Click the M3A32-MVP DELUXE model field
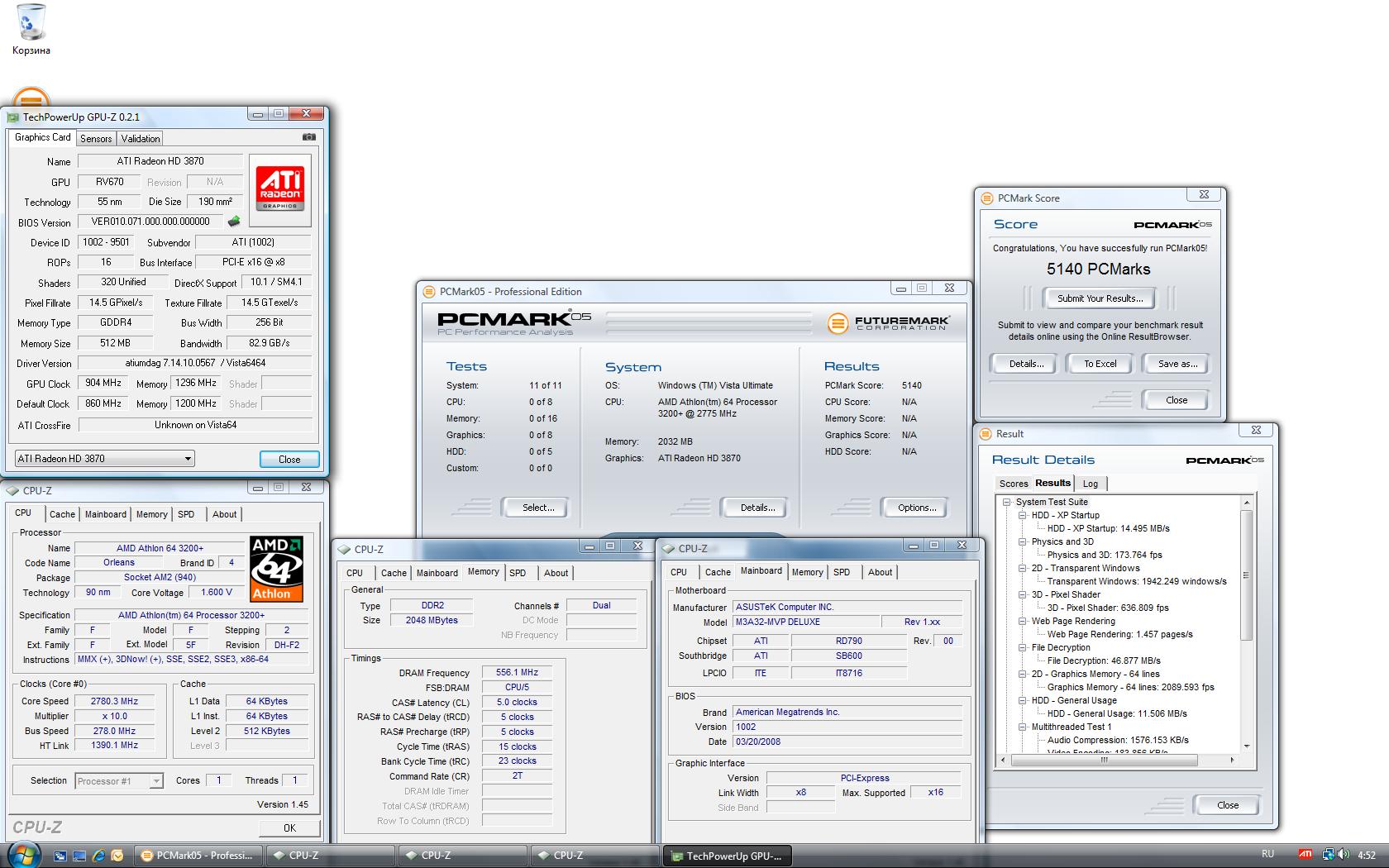Image resolution: width=1389 pixels, height=868 pixels. (x=805, y=622)
